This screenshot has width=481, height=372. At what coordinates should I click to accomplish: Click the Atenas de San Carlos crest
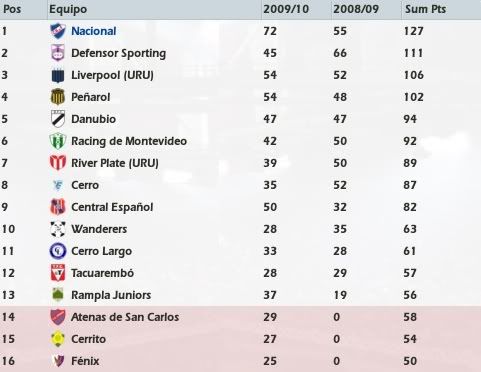pos(58,317)
